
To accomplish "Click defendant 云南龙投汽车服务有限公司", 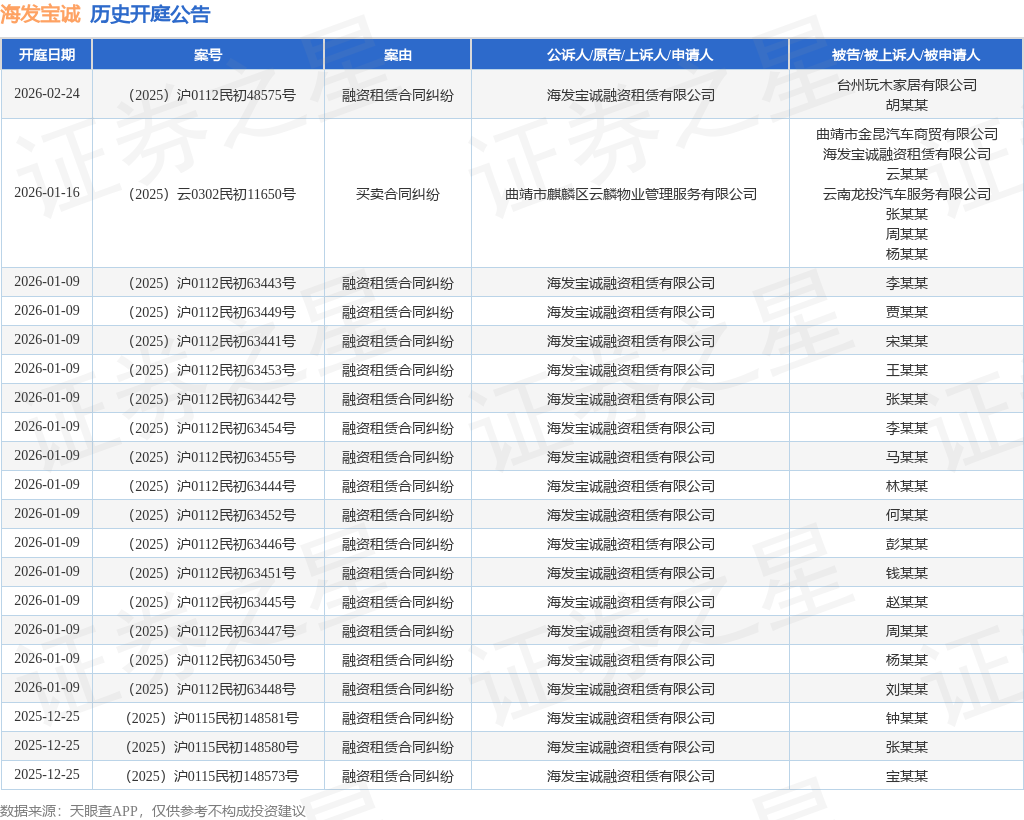I will 906,195.
